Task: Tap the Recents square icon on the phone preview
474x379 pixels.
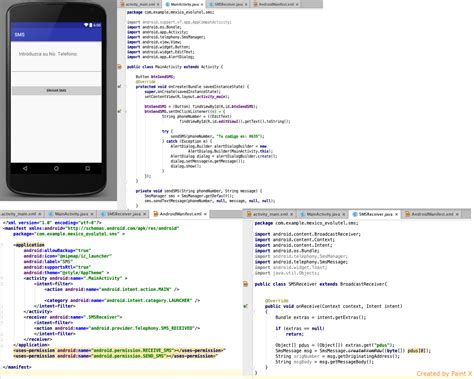Action: point(88,168)
